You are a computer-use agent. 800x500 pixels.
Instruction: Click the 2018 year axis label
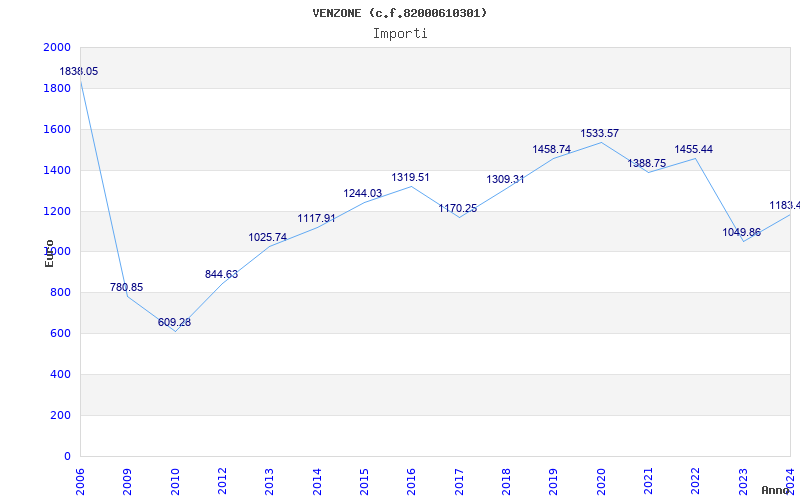coord(506,481)
